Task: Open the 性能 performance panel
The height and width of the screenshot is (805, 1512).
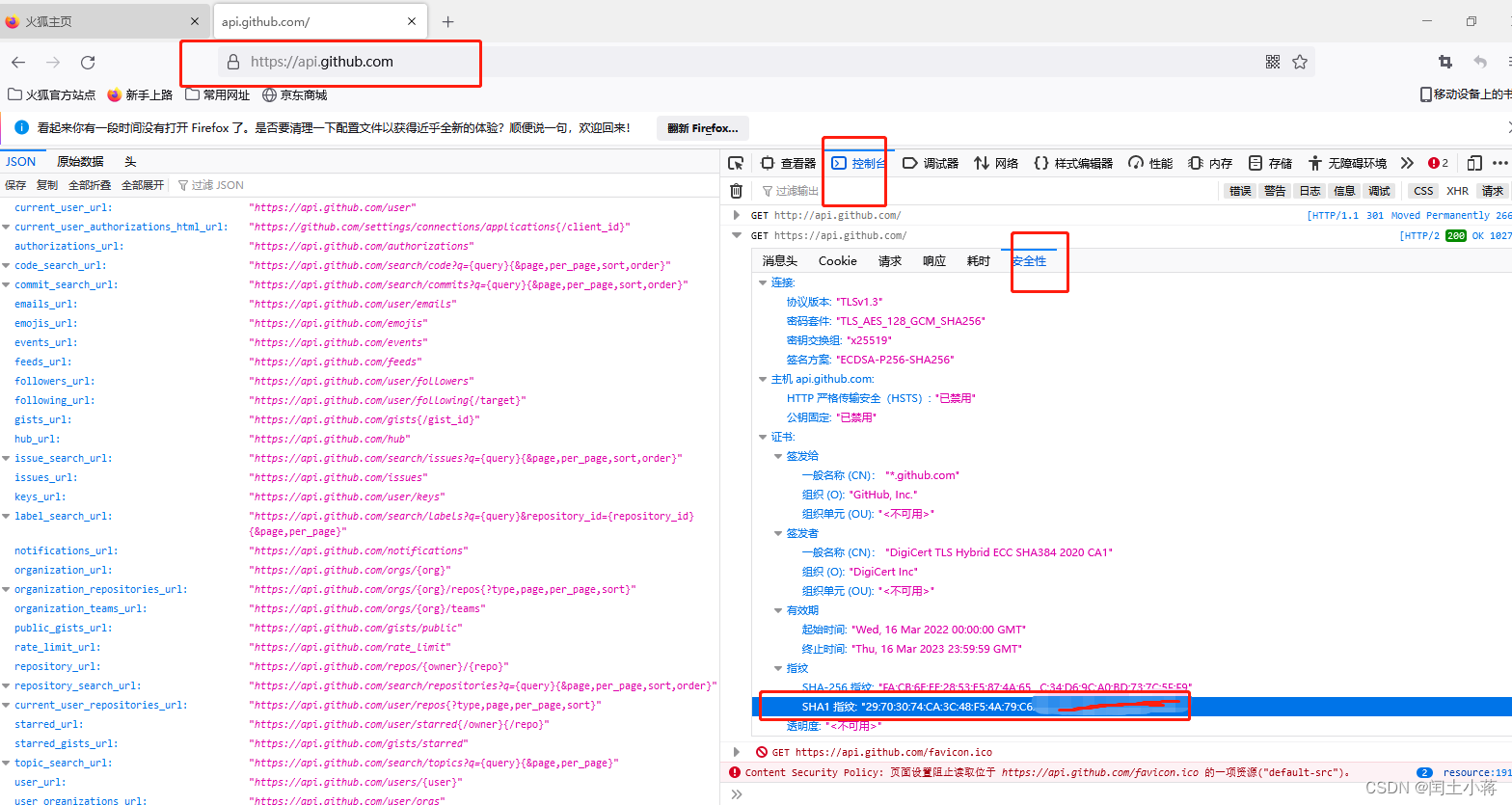Action: point(1150,163)
